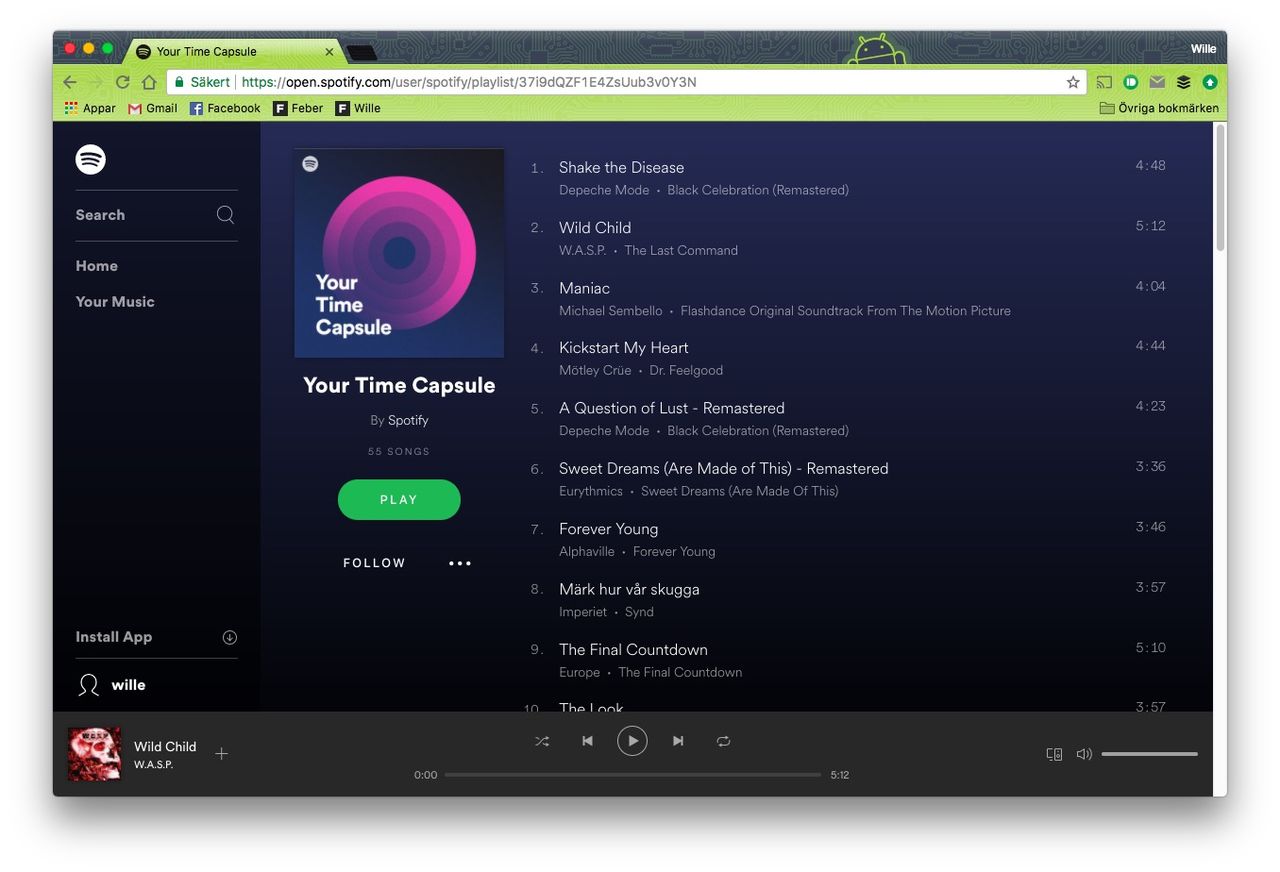Open Your Music in sidebar
1280x872 pixels.
tap(115, 302)
